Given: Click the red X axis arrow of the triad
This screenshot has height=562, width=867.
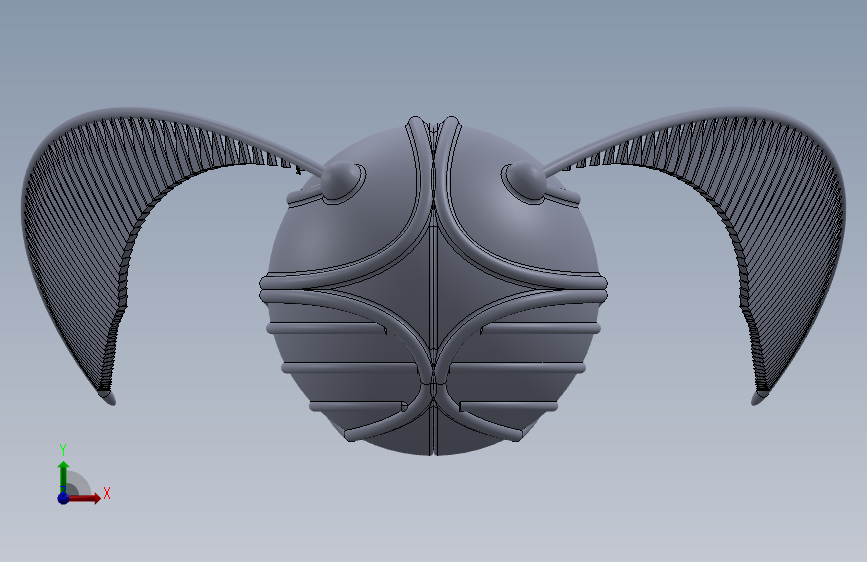Looking at the screenshot, I should [84, 498].
